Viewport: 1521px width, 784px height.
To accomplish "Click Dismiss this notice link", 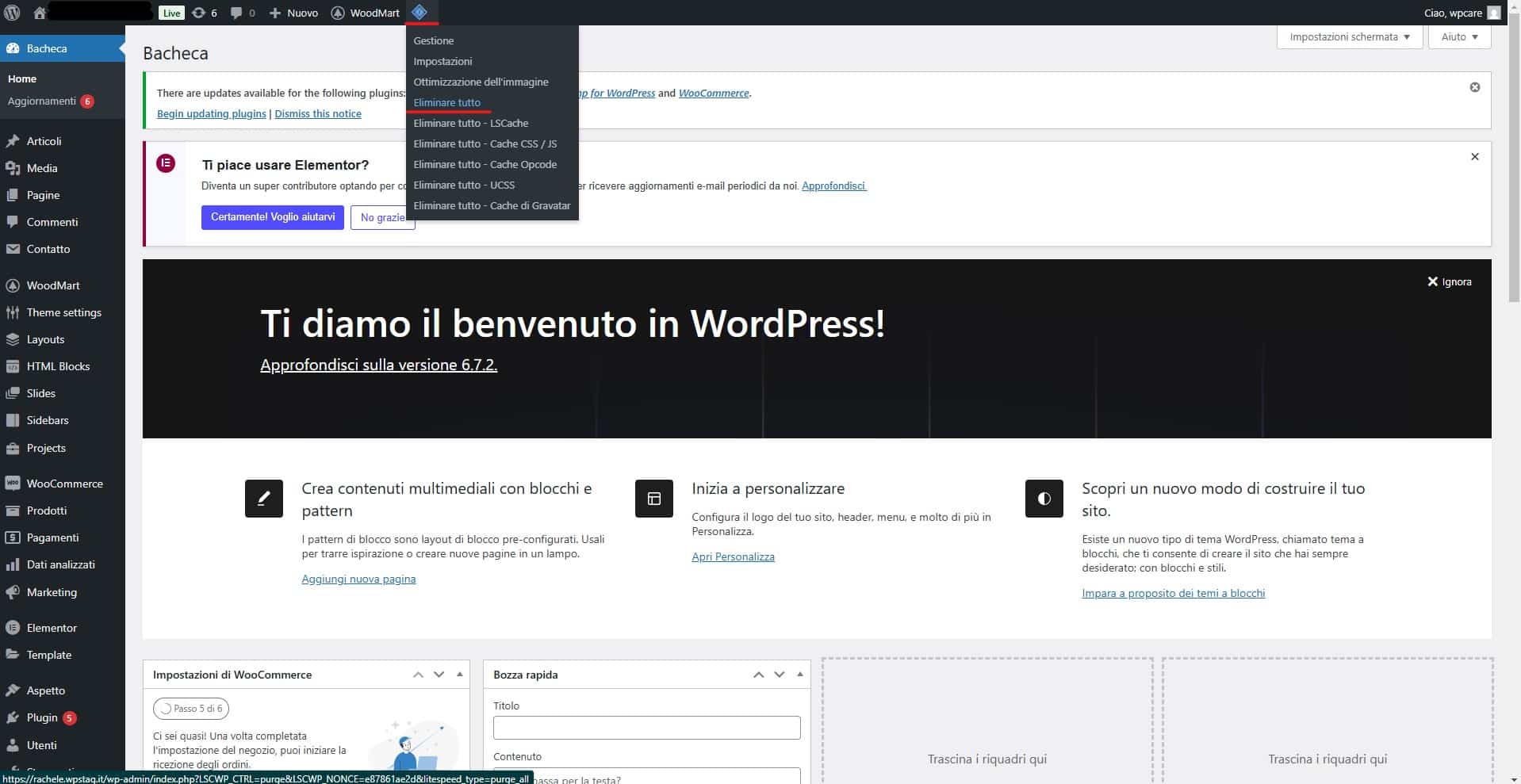I will [317, 113].
